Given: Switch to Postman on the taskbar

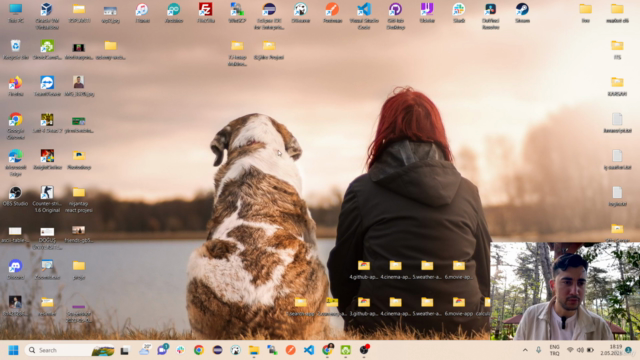Looking at the screenshot, I should point(290,350).
